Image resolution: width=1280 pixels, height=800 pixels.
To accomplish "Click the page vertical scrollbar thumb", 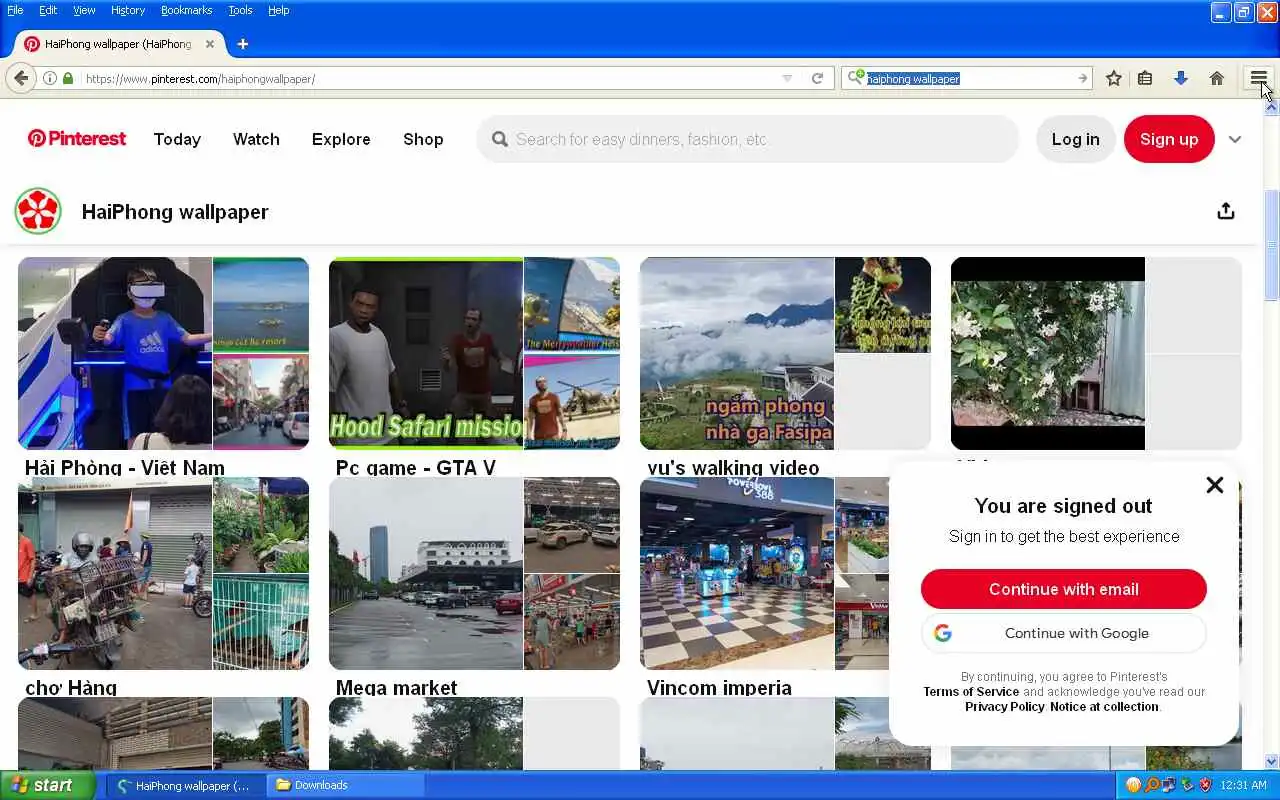I will pos(1271,245).
